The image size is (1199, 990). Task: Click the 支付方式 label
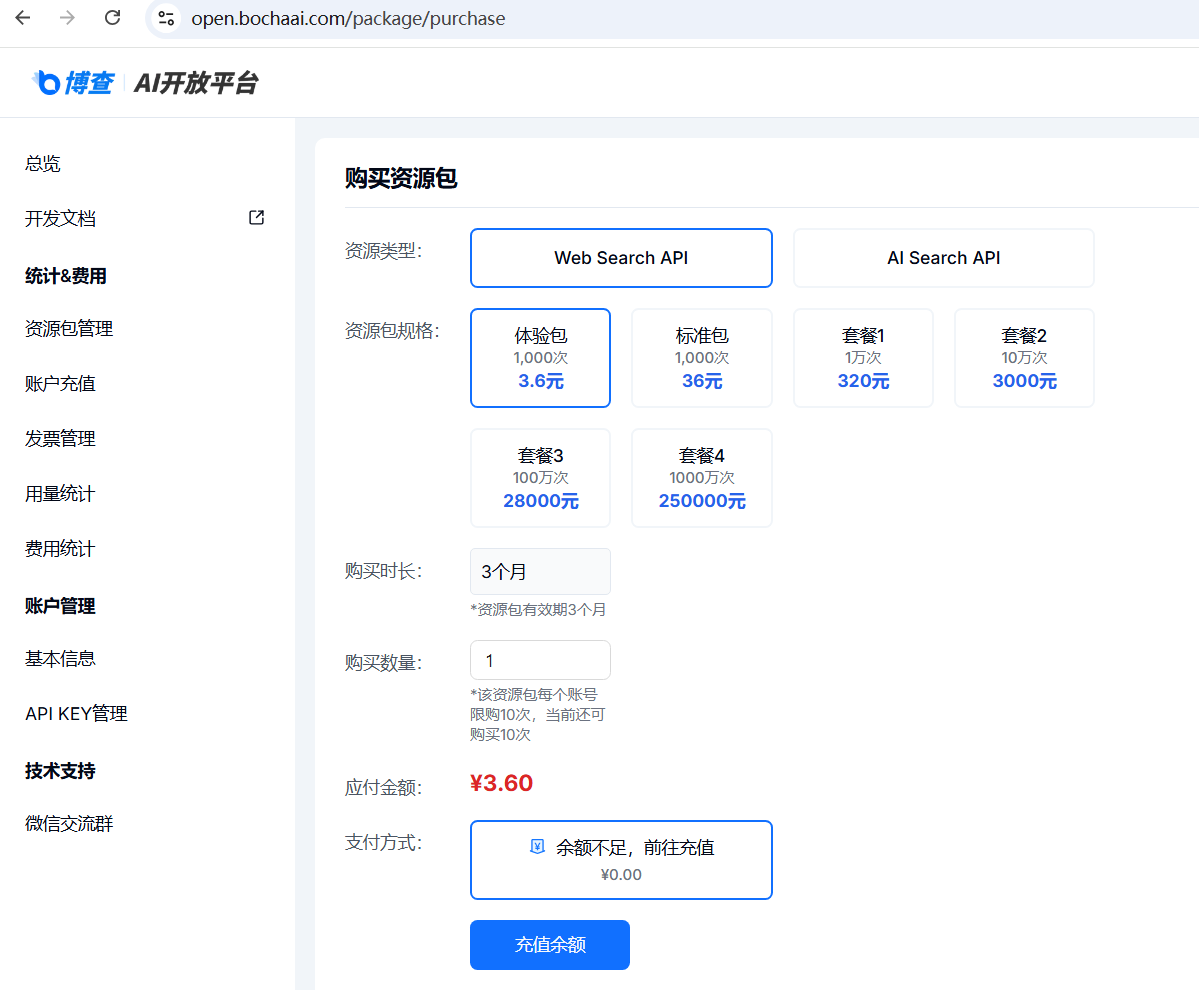click(x=383, y=842)
